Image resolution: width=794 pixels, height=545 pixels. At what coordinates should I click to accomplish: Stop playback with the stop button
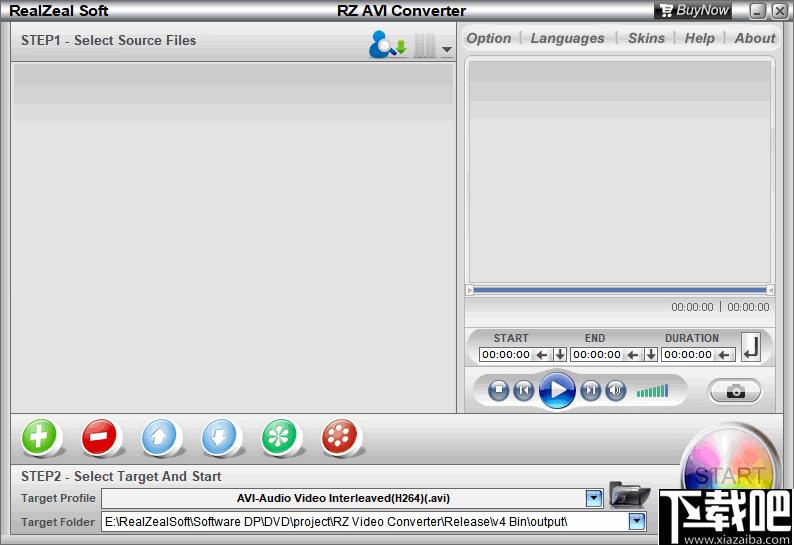click(499, 391)
